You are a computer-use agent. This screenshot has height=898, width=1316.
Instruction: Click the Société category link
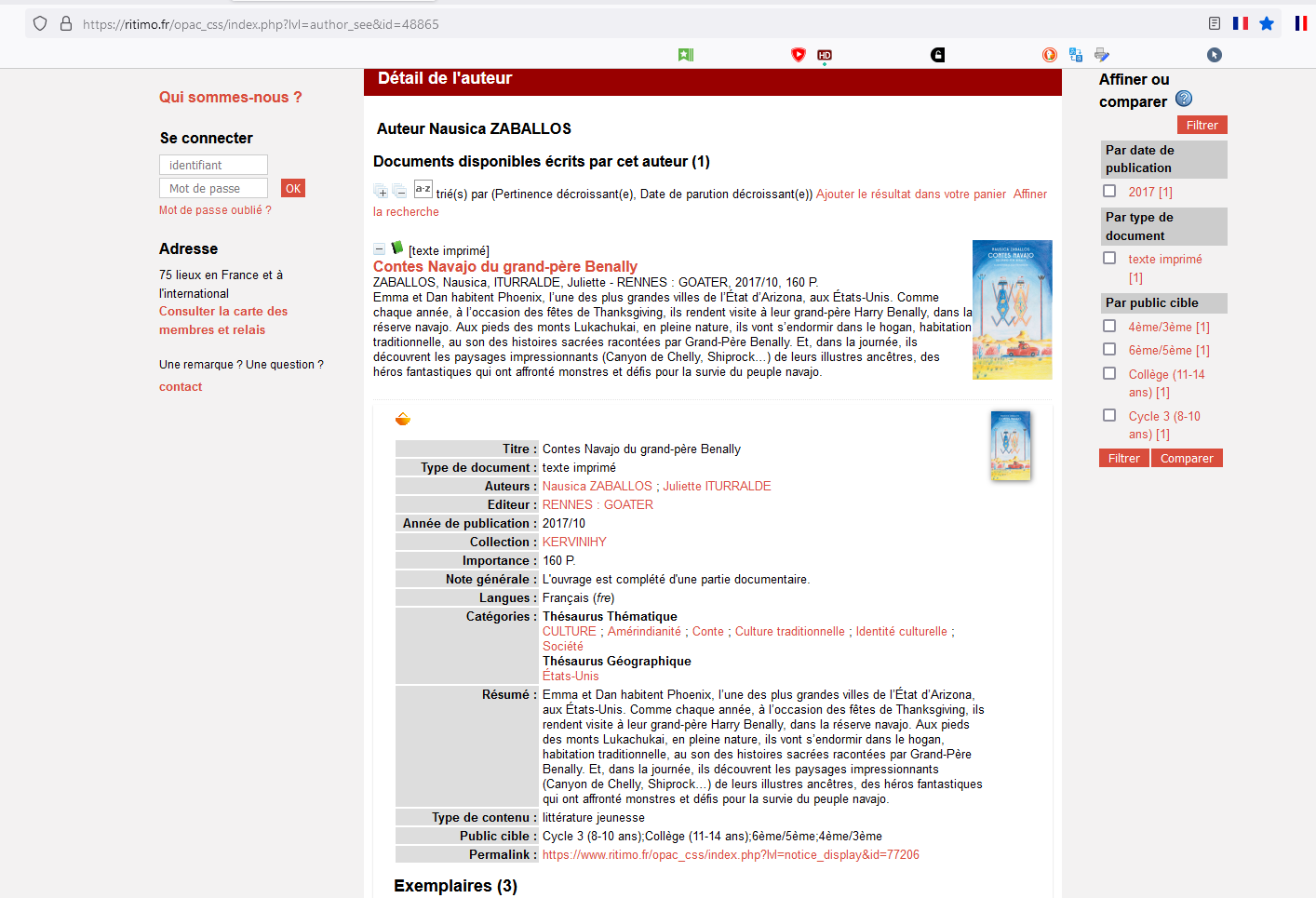coord(563,646)
